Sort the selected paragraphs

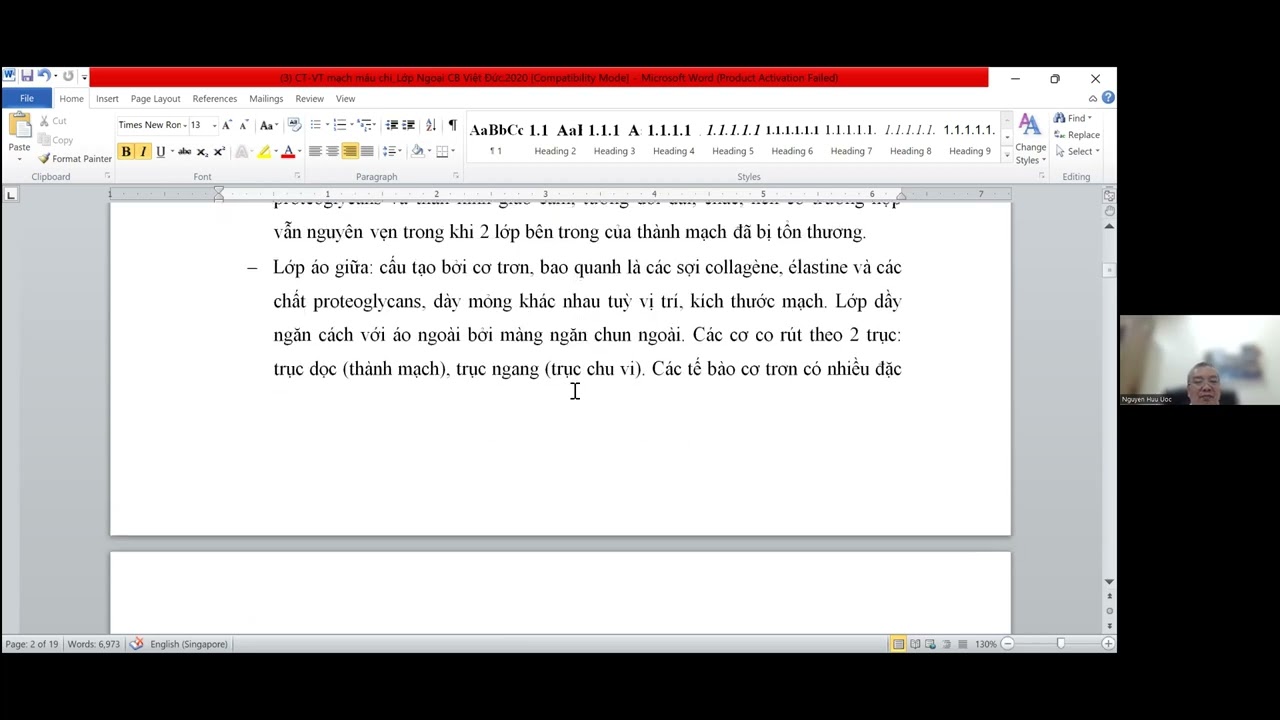431,125
